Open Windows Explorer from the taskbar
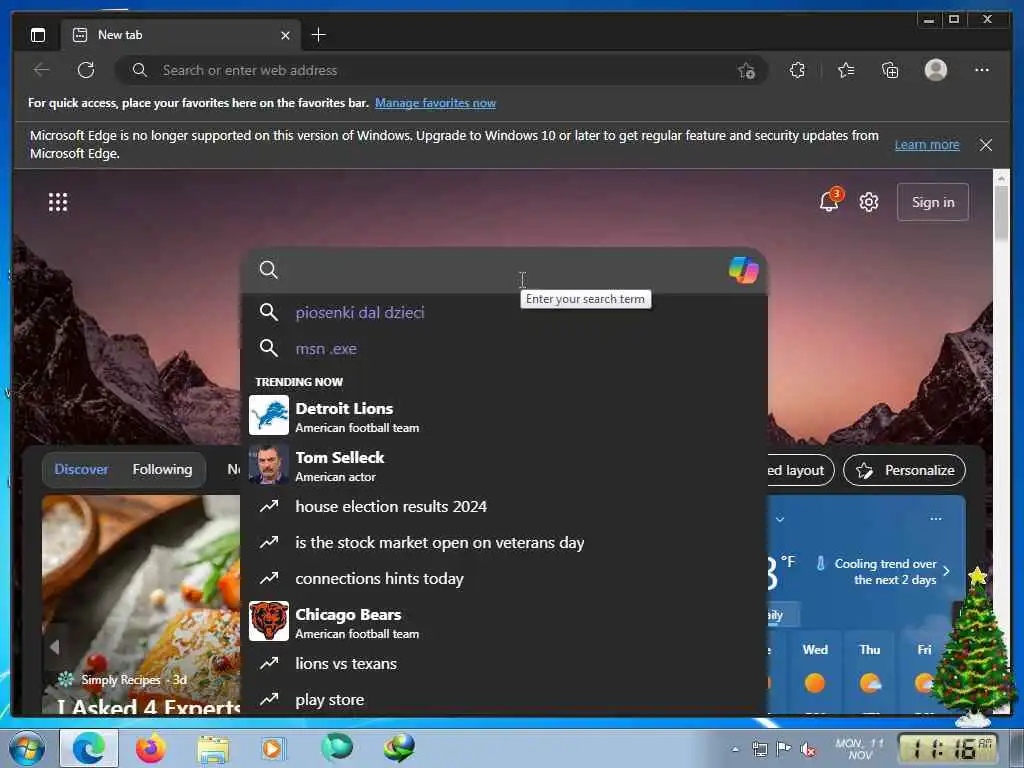This screenshot has height=768, width=1024. pos(213,749)
